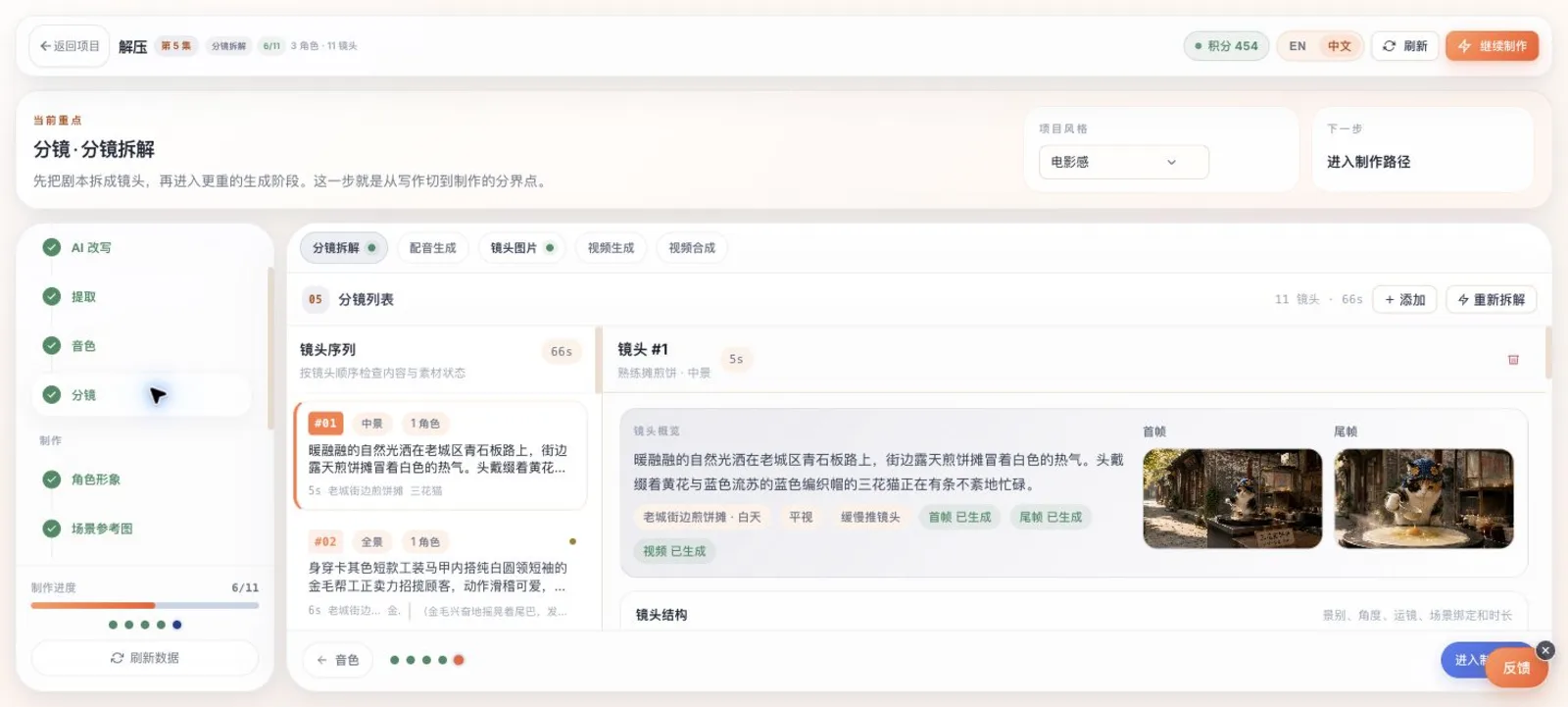Click the 镜头结构 section header
Image resolution: width=1568 pixels, height=707 pixels.
tap(661, 615)
